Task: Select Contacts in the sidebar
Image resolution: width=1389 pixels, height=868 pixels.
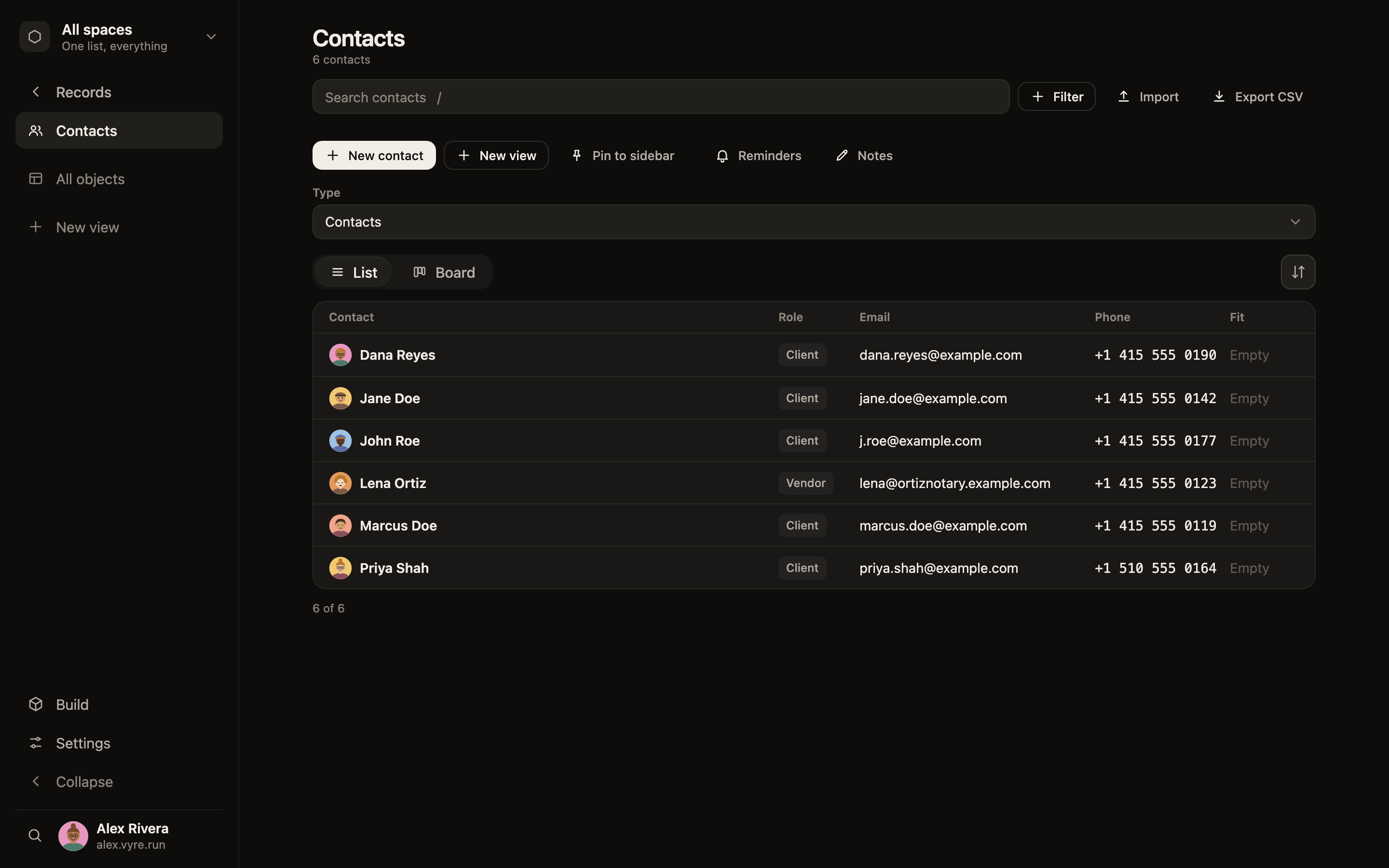Action: [x=119, y=131]
